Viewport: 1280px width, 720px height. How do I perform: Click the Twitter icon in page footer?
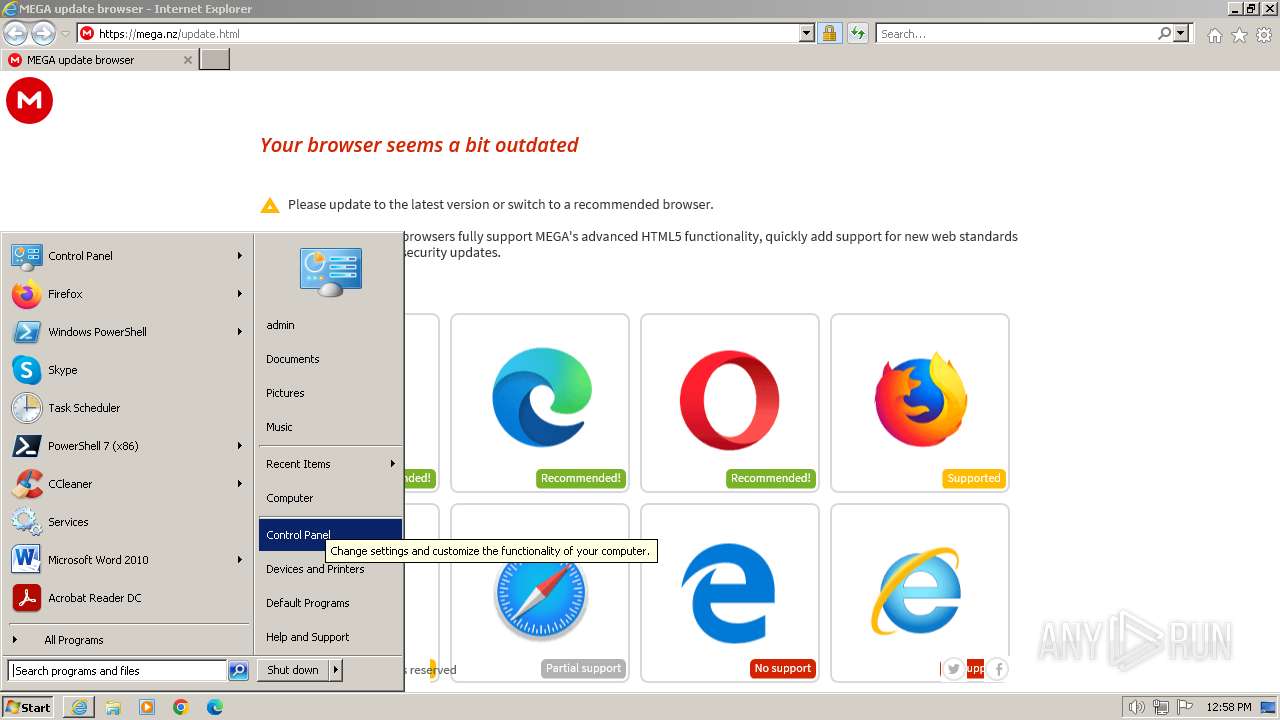click(953, 669)
